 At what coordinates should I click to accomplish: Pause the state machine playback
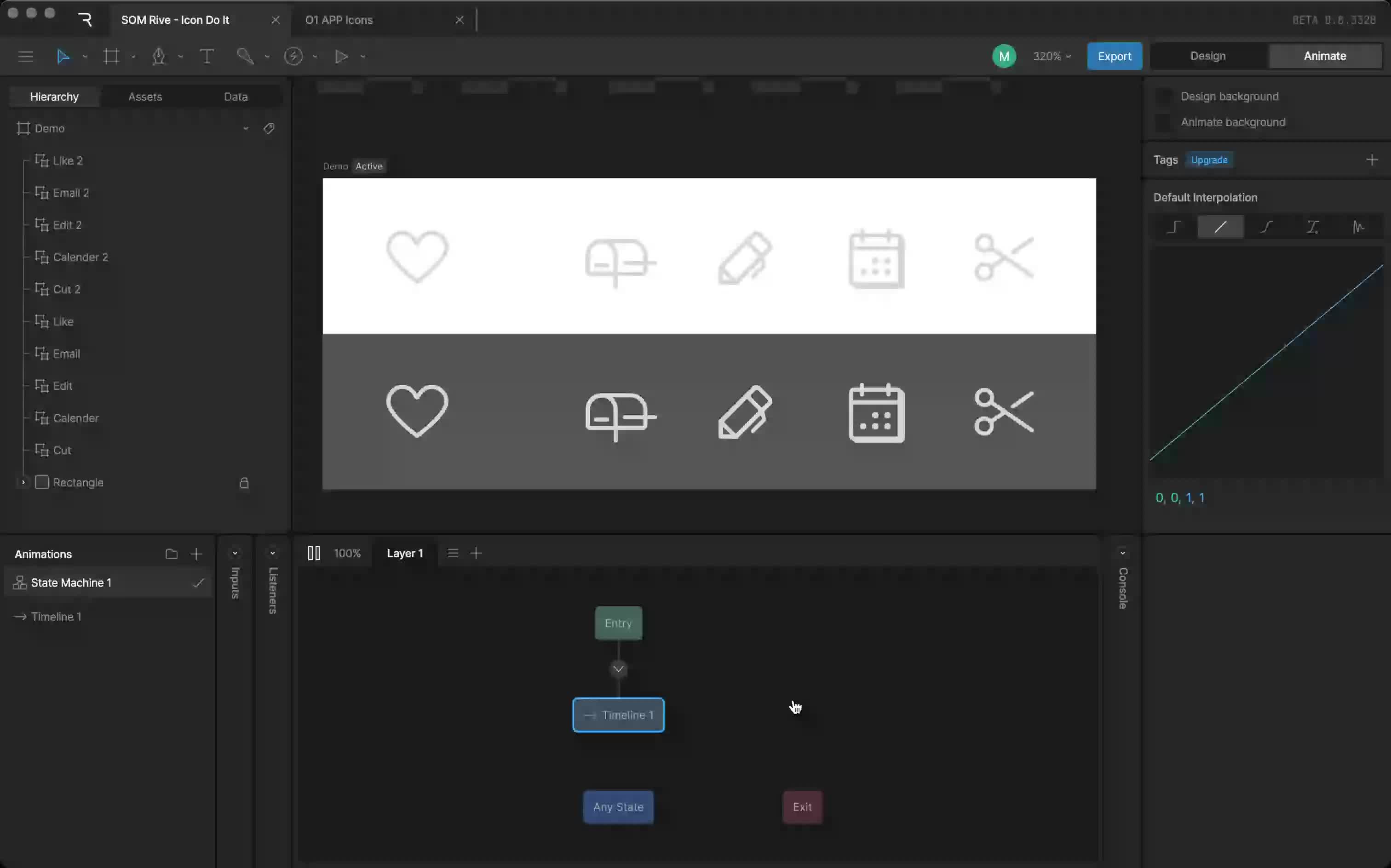tap(314, 554)
